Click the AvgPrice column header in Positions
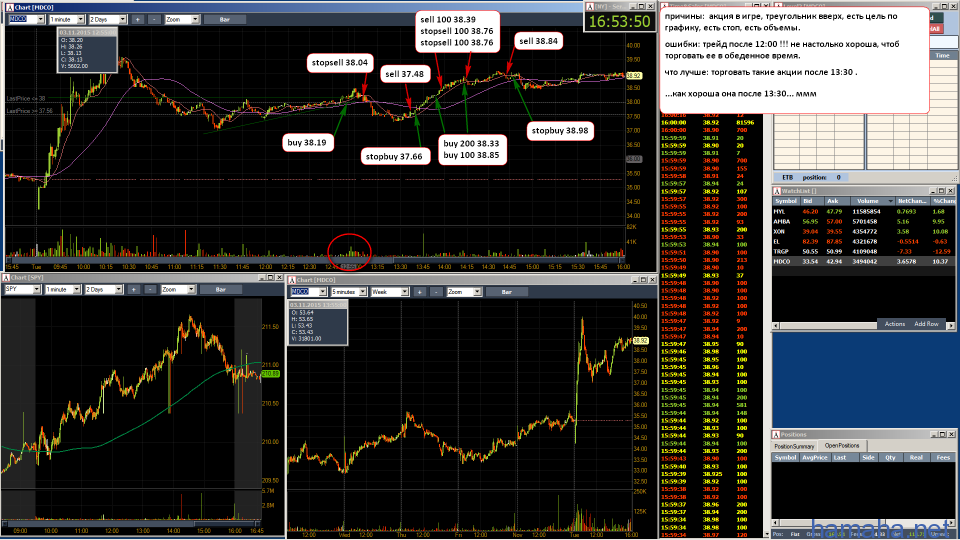This screenshot has height=540, width=960. [814, 457]
